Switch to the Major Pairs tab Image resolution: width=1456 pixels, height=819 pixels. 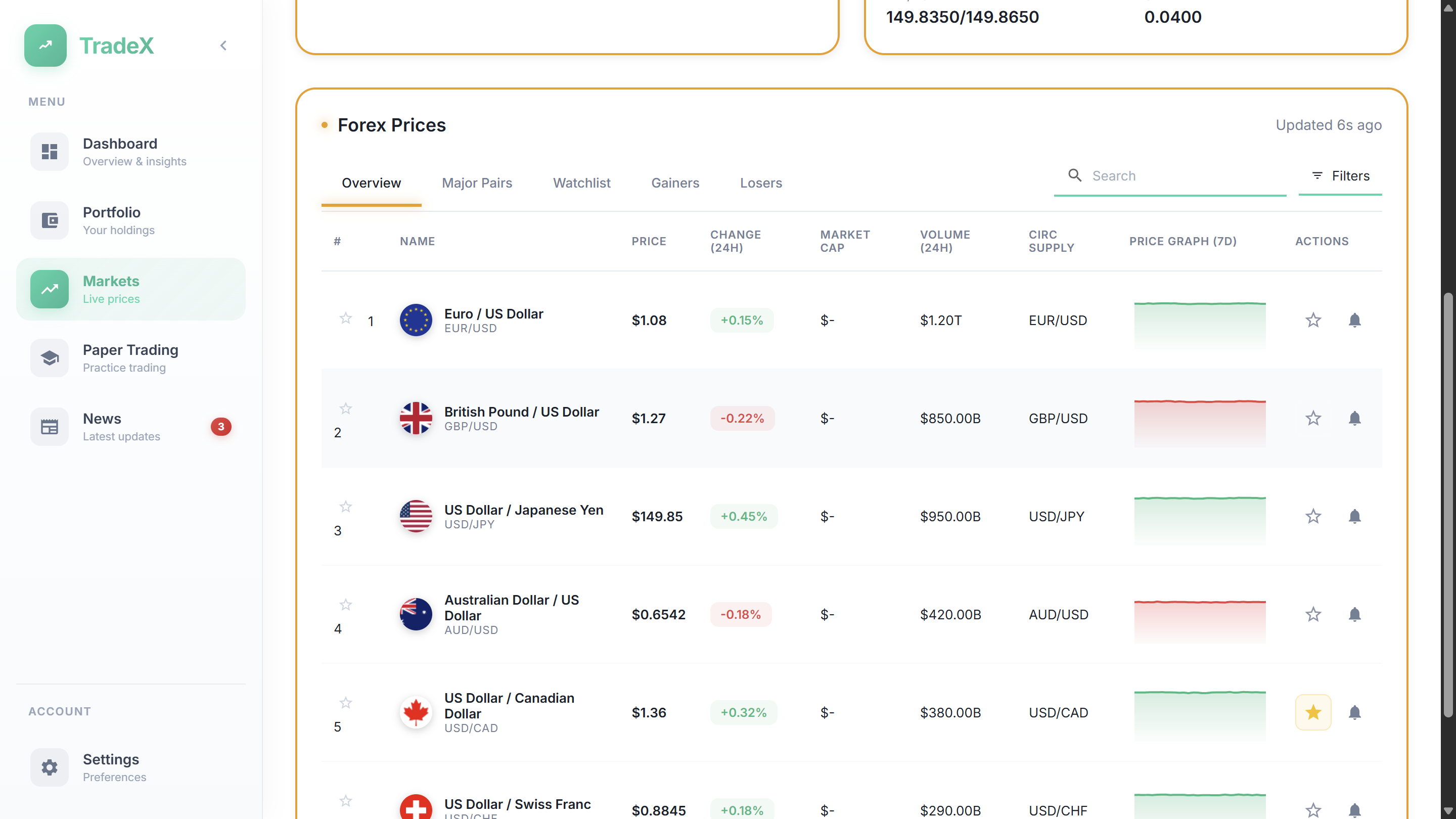coord(476,183)
